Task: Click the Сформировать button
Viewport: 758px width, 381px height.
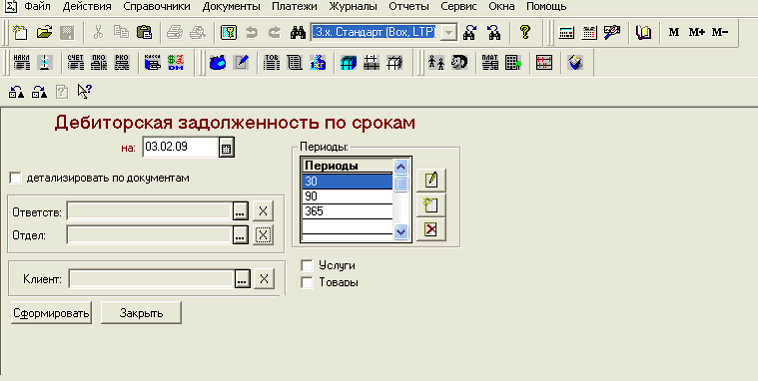Action: tap(51, 313)
